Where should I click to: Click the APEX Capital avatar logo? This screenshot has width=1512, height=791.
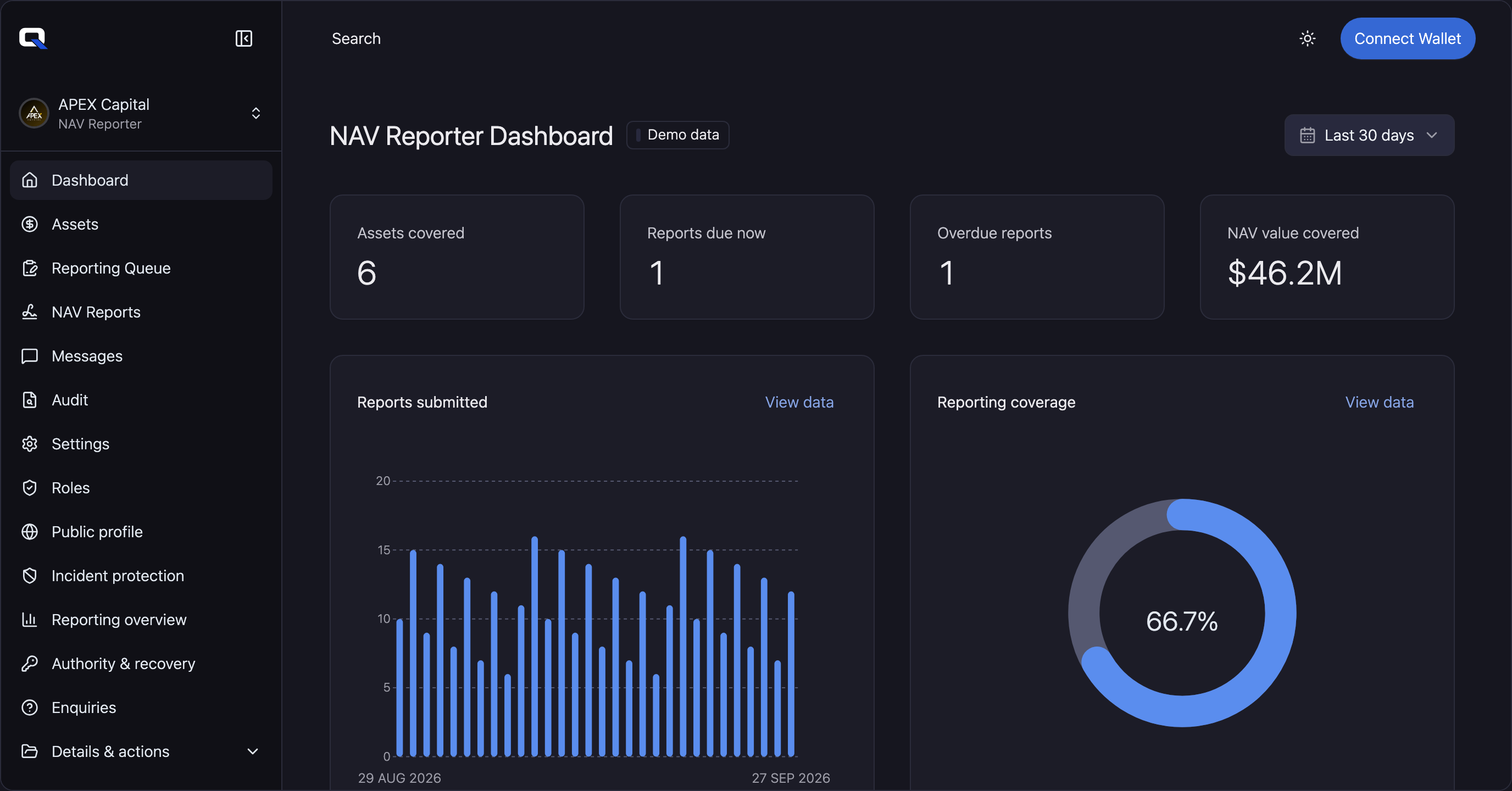click(x=34, y=113)
